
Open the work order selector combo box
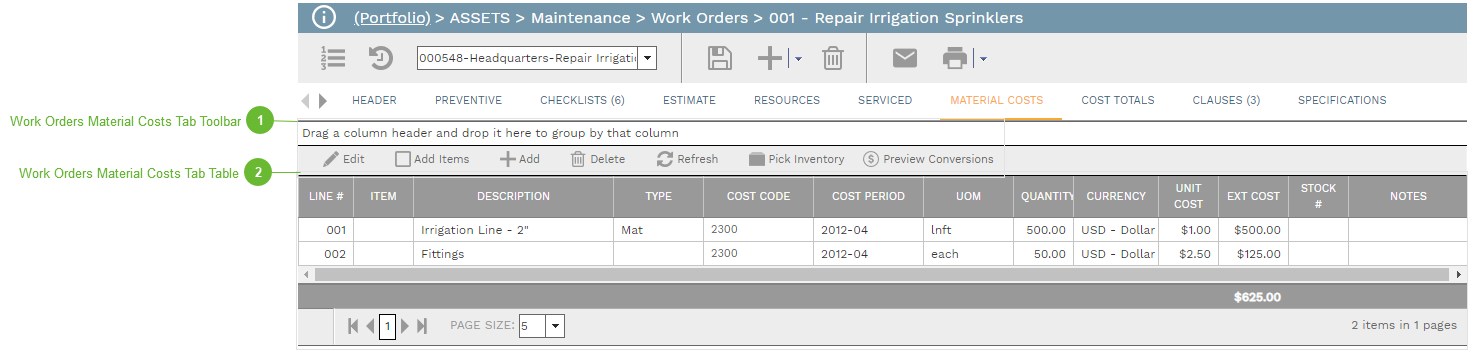click(x=537, y=59)
